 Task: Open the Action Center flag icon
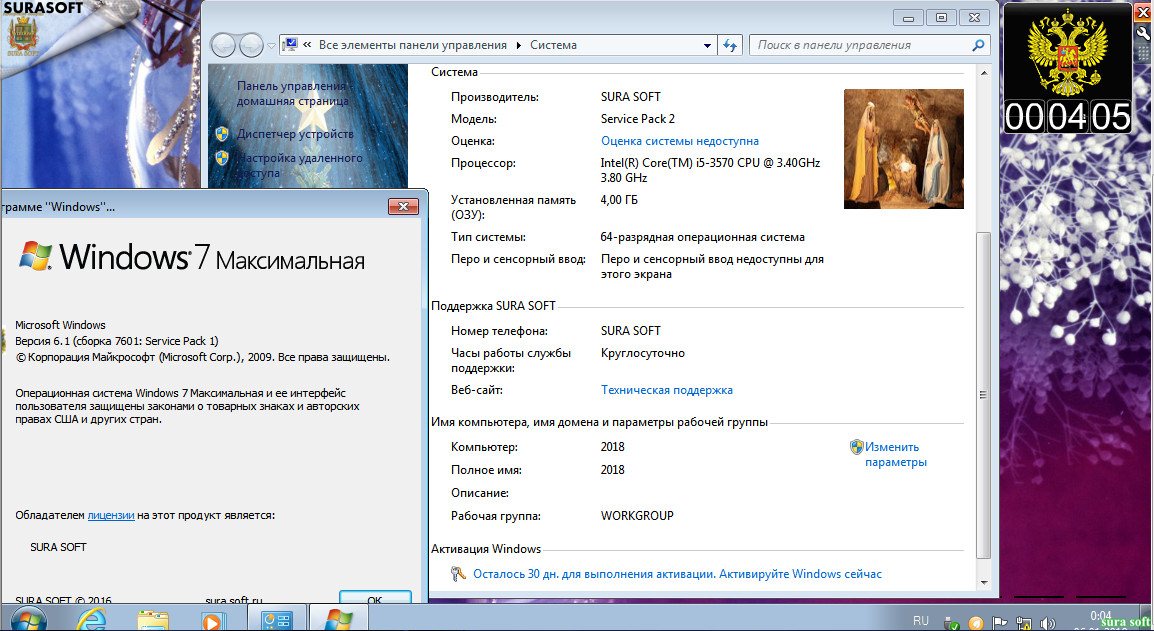pyautogui.click(x=999, y=624)
